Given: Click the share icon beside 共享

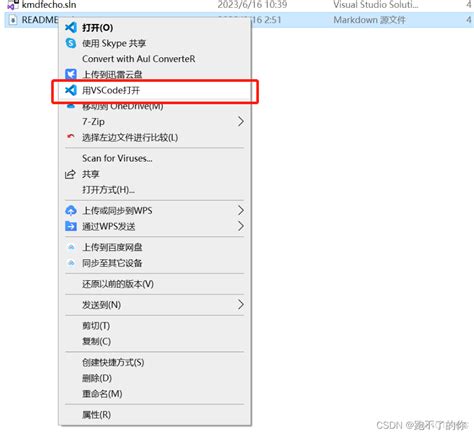Looking at the screenshot, I should tap(70, 174).
